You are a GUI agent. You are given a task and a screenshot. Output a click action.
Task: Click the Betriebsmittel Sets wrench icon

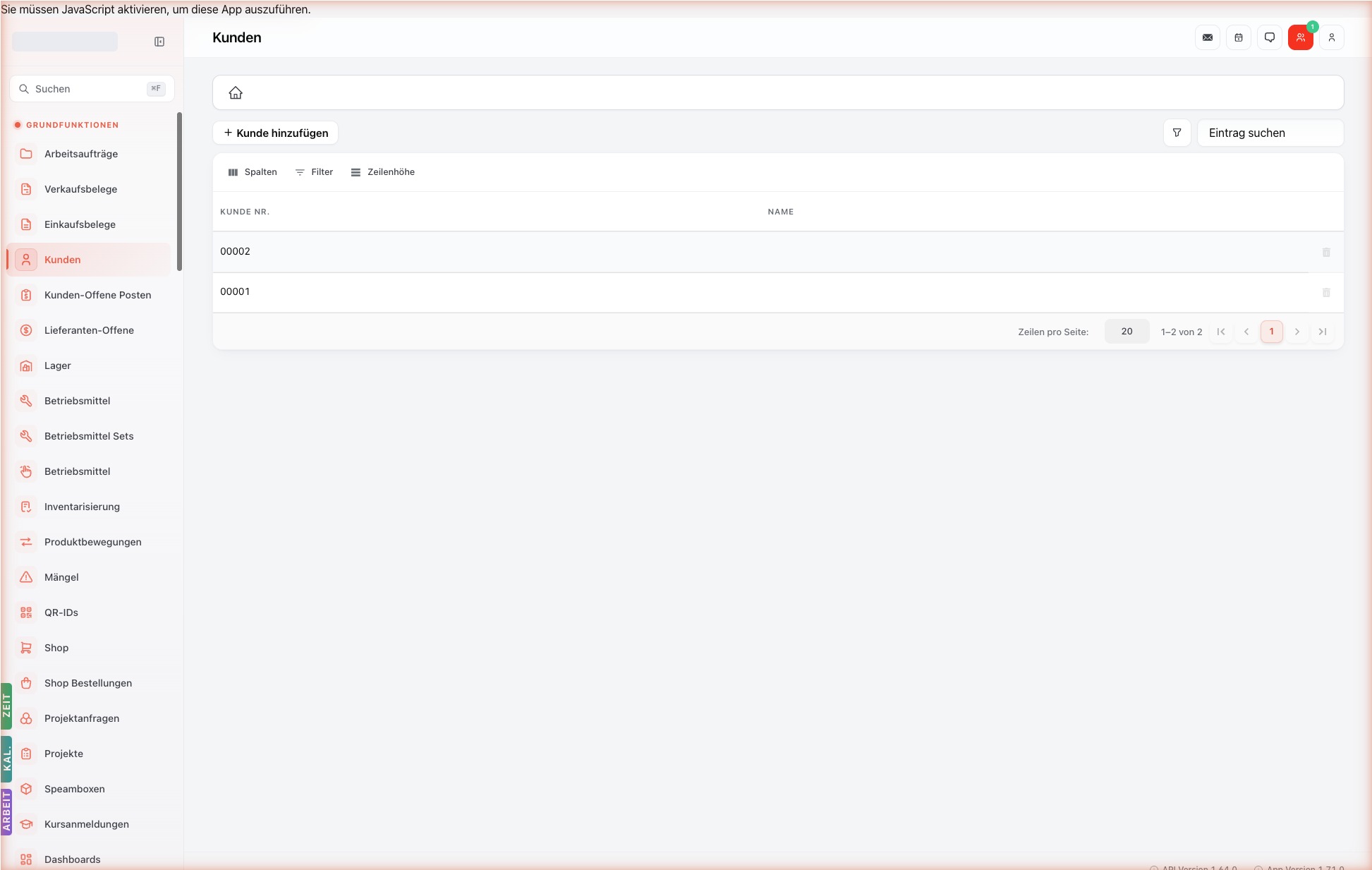(26, 436)
